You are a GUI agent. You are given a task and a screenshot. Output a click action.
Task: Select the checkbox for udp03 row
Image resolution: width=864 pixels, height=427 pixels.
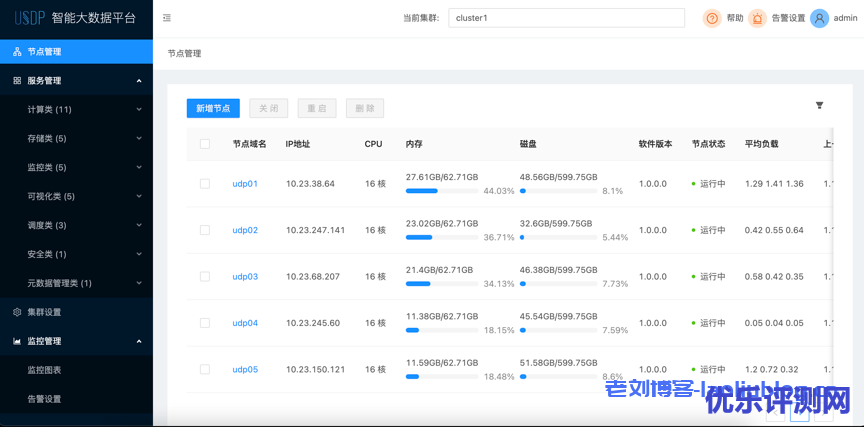click(x=205, y=276)
